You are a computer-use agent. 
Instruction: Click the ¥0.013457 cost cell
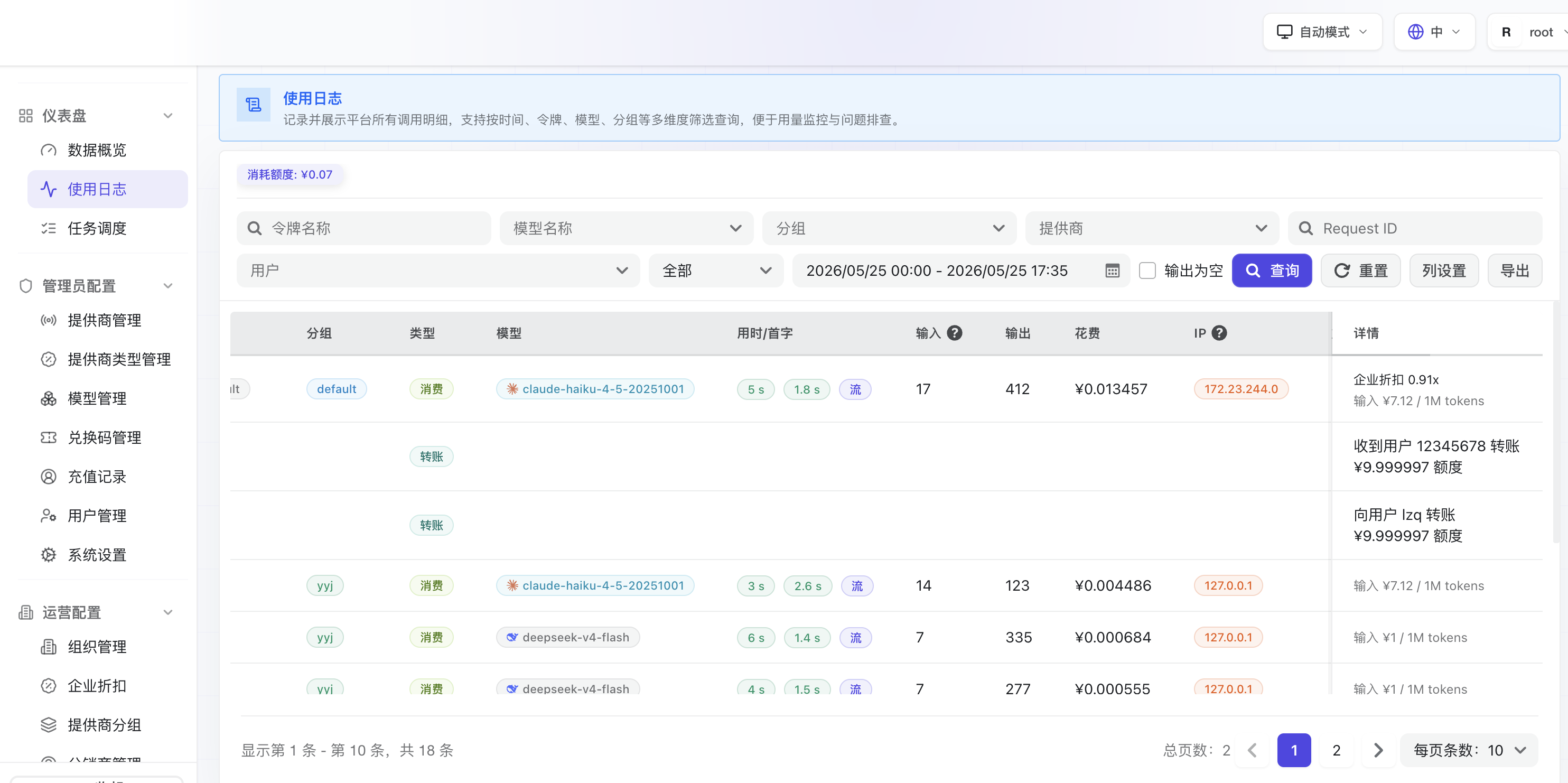[x=1111, y=388]
